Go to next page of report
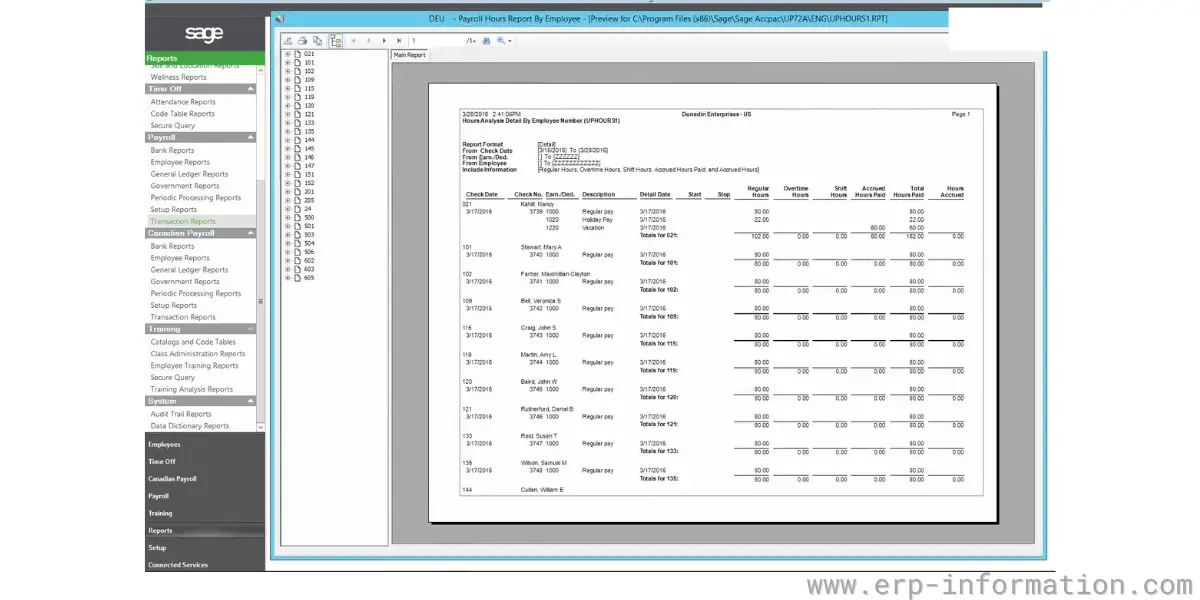 384,41
